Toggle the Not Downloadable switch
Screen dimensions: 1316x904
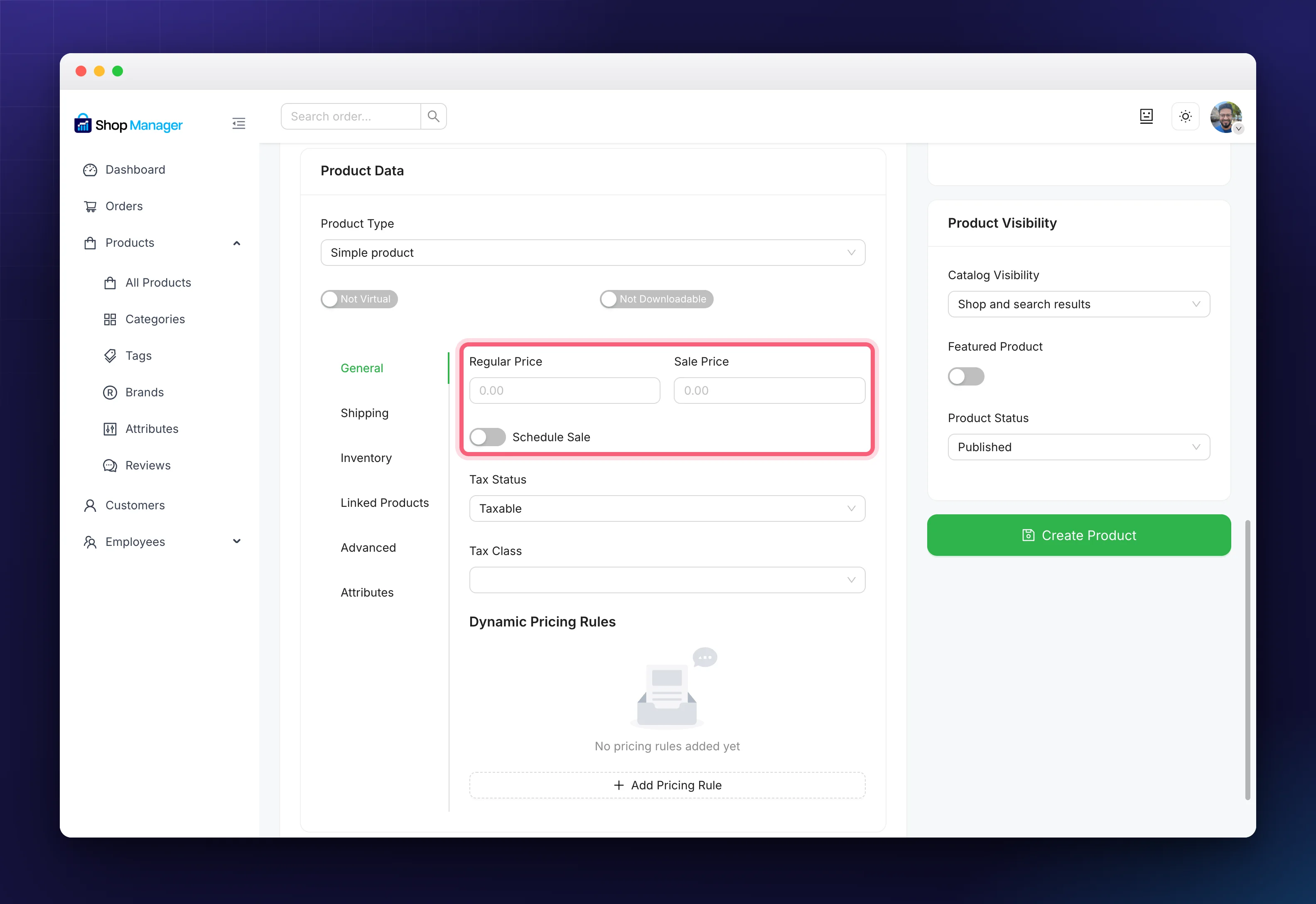(x=656, y=299)
